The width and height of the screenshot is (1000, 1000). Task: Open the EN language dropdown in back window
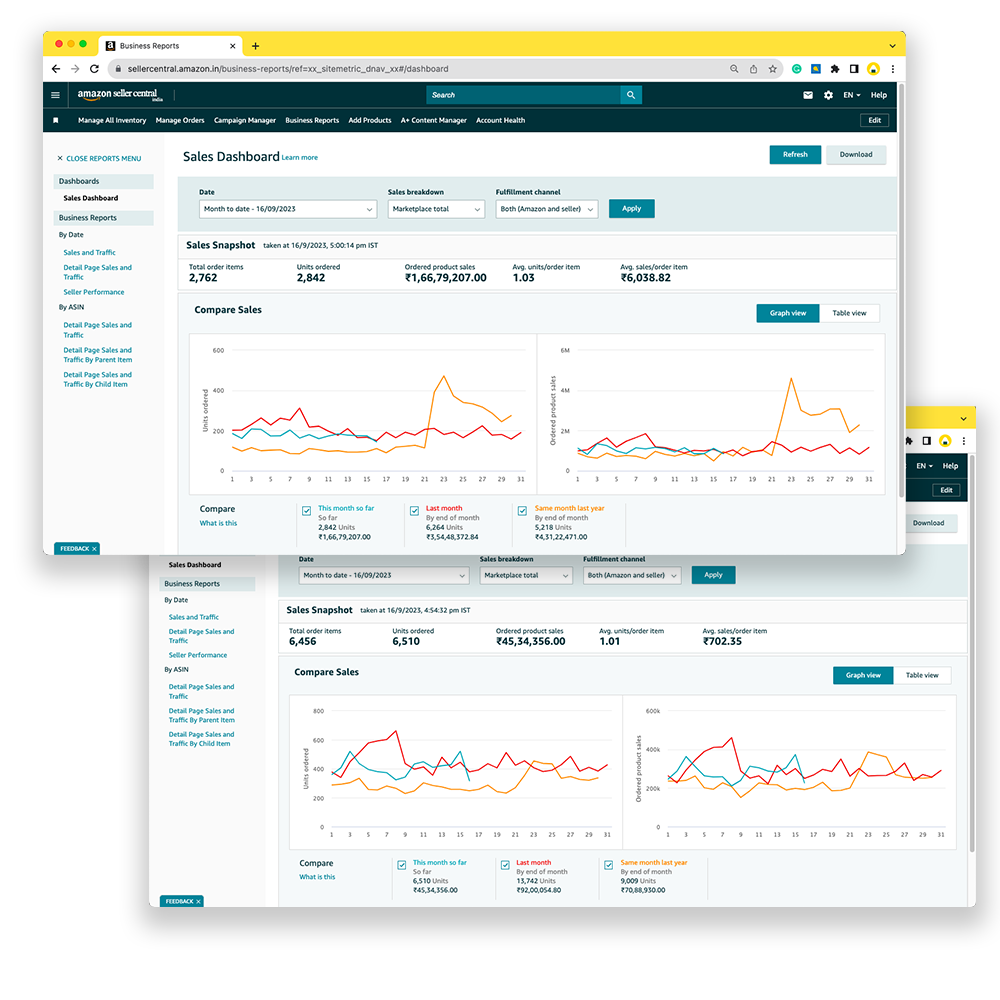pos(925,466)
